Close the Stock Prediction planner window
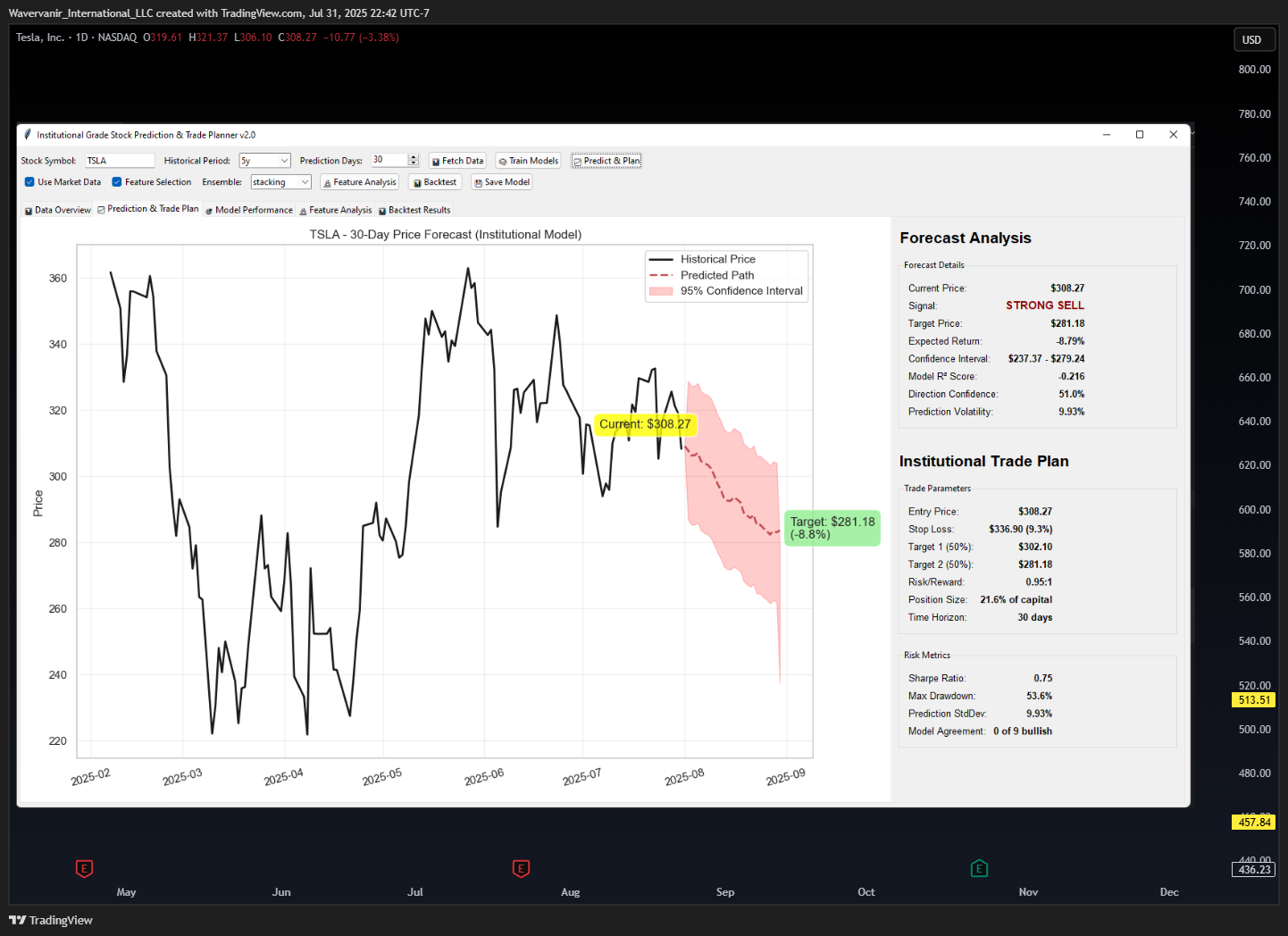The image size is (1288, 936). [1174, 135]
